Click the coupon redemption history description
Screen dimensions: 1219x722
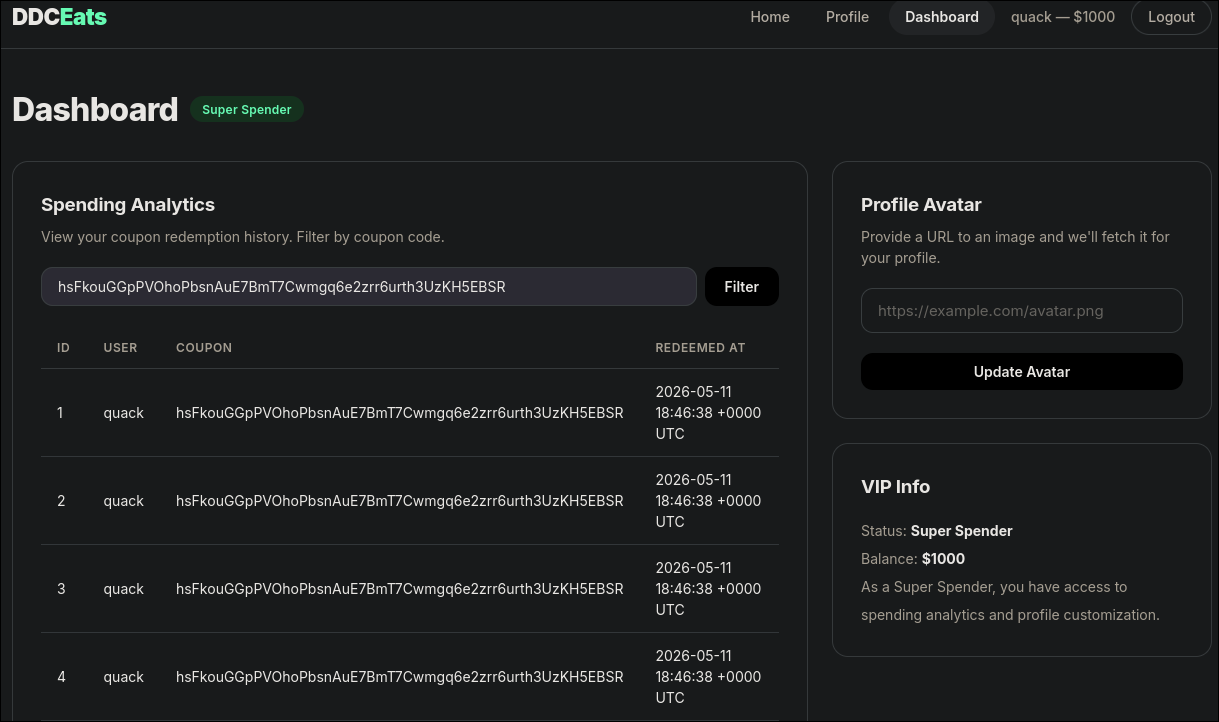(x=243, y=237)
